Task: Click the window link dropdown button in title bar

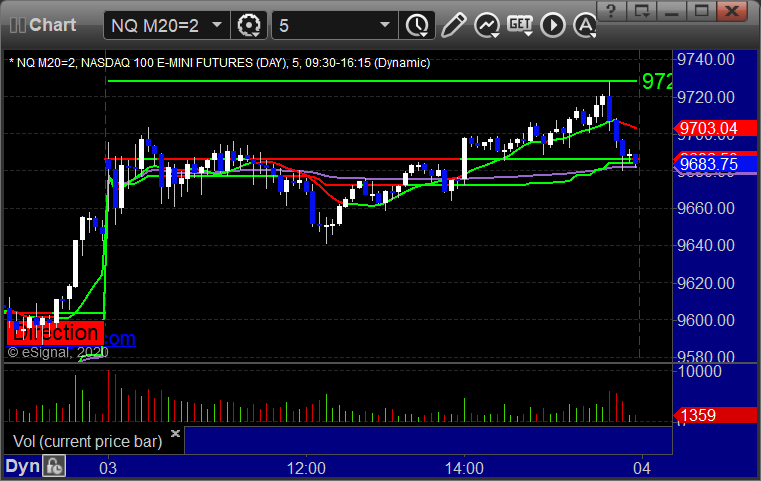Action: point(642,11)
